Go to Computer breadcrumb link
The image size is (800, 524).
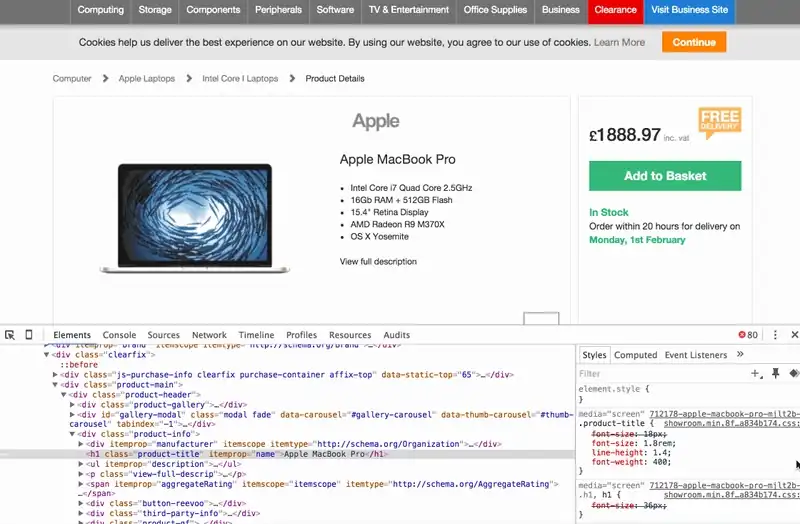click(x=72, y=79)
